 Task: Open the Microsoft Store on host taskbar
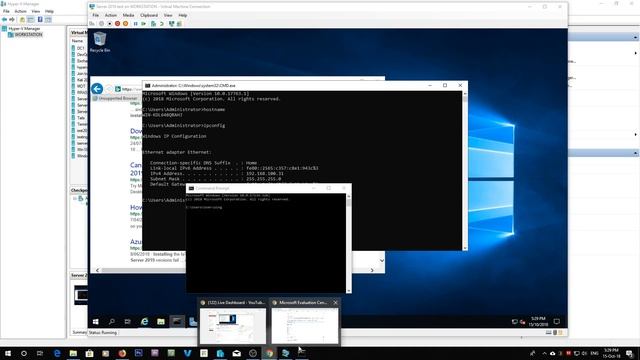[89, 353]
